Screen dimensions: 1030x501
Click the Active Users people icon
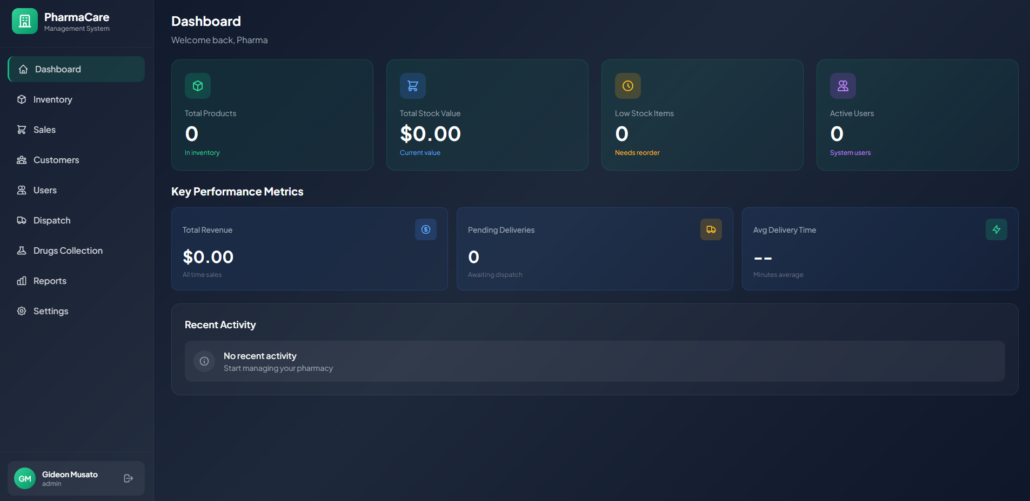(843, 86)
